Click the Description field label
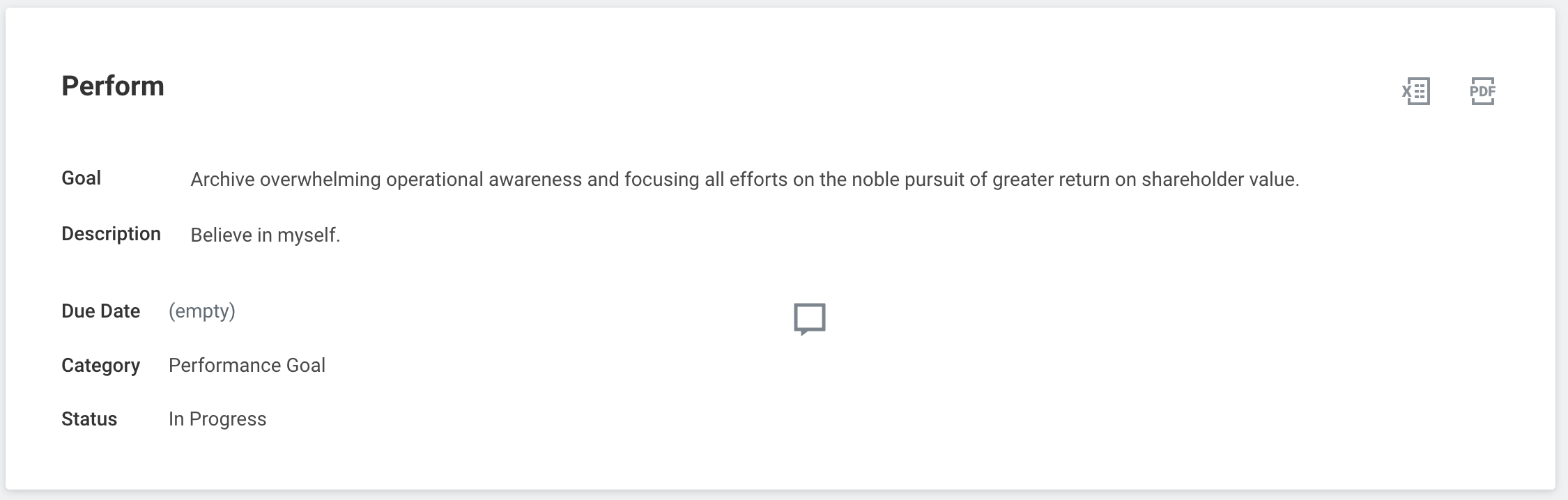Screen dimensions: 1568x500 tap(111, 234)
